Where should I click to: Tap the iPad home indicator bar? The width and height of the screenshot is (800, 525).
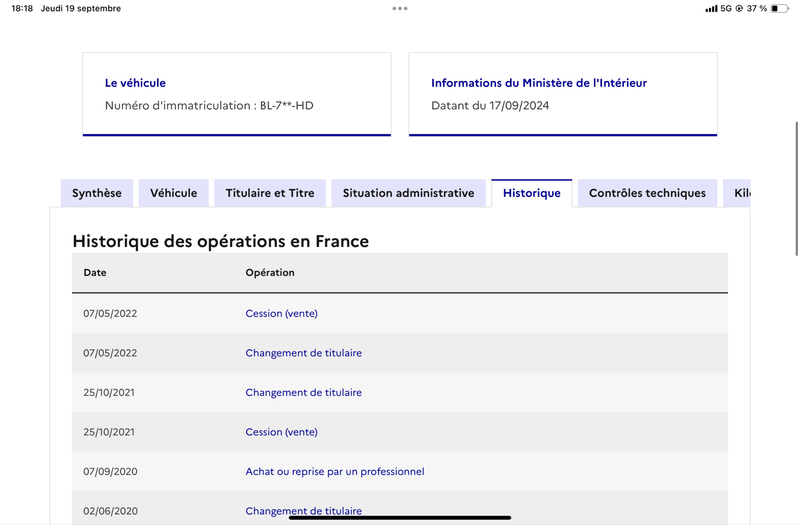tap(400, 518)
